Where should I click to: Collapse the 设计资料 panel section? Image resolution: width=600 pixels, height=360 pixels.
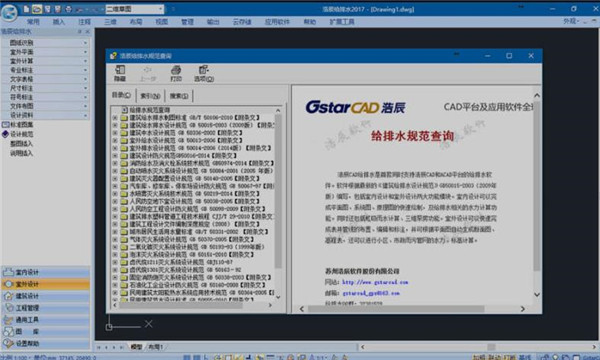45,115
